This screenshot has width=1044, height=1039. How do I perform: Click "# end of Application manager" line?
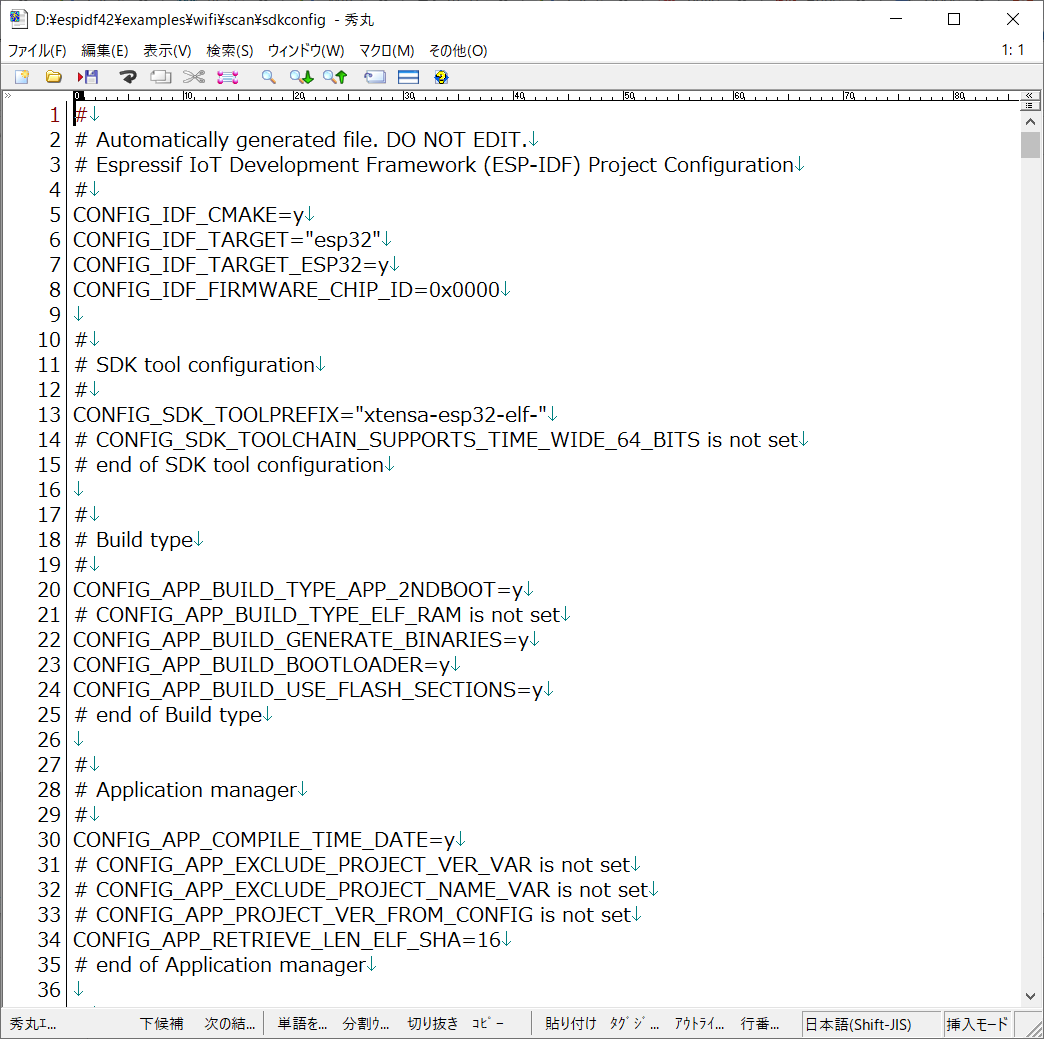click(220, 965)
